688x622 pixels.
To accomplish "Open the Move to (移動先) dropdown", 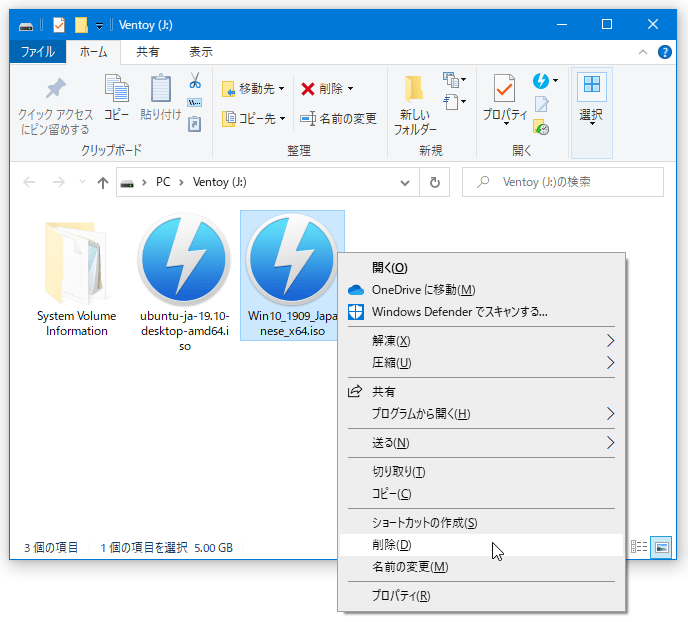I will pyautogui.click(x=253, y=89).
